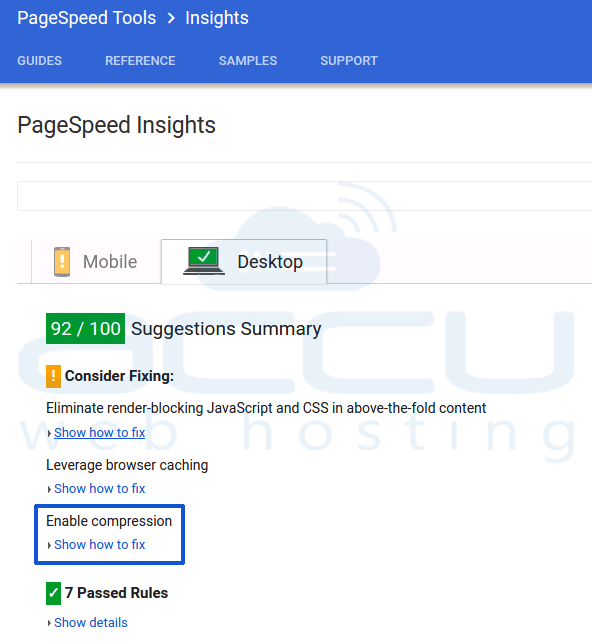Click the Mobile phone warning icon
Screen dimensions: 592x644
coord(62,262)
